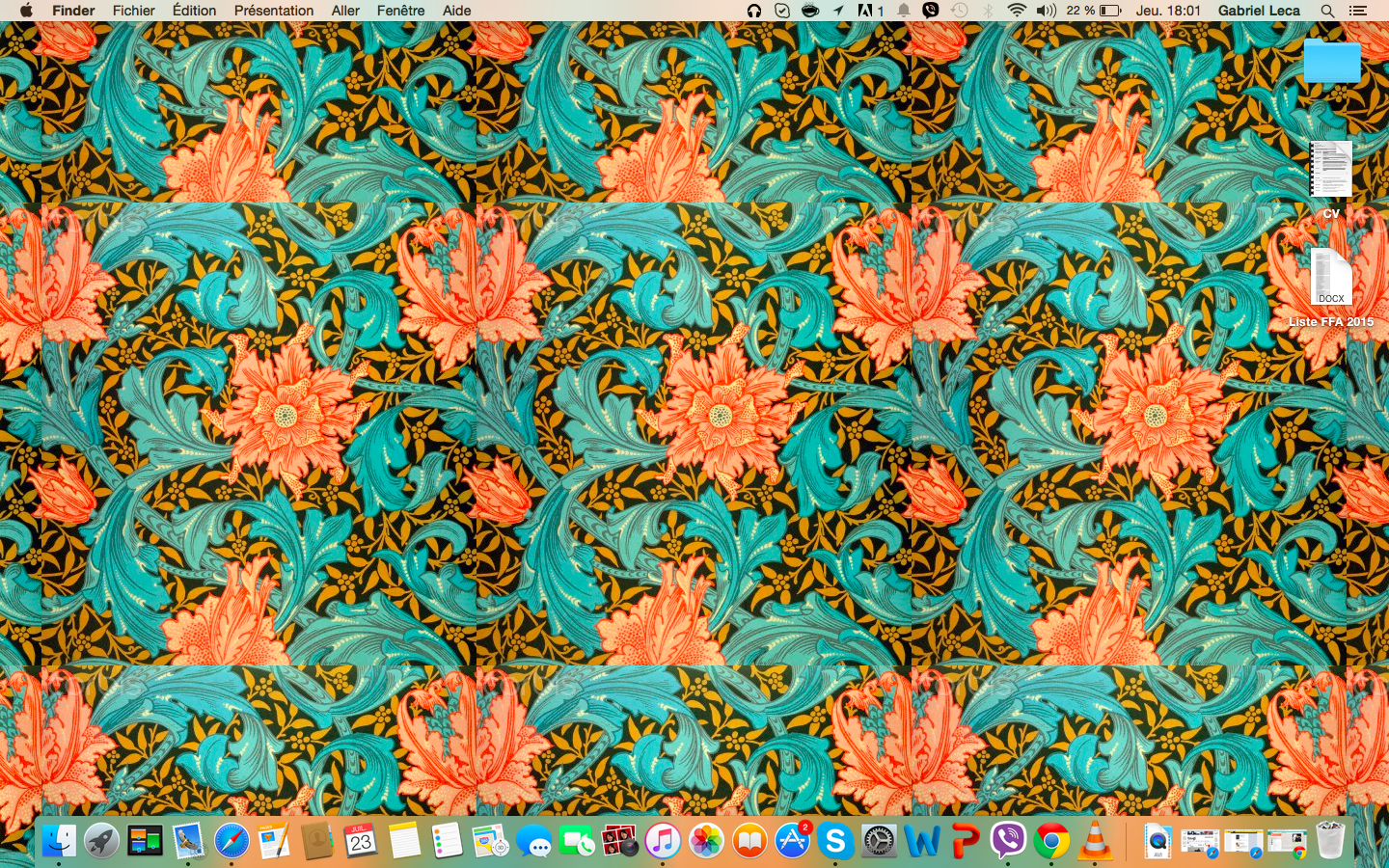Open the Aide menu
Image resolution: width=1389 pixels, height=868 pixels.
[x=457, y=11]
